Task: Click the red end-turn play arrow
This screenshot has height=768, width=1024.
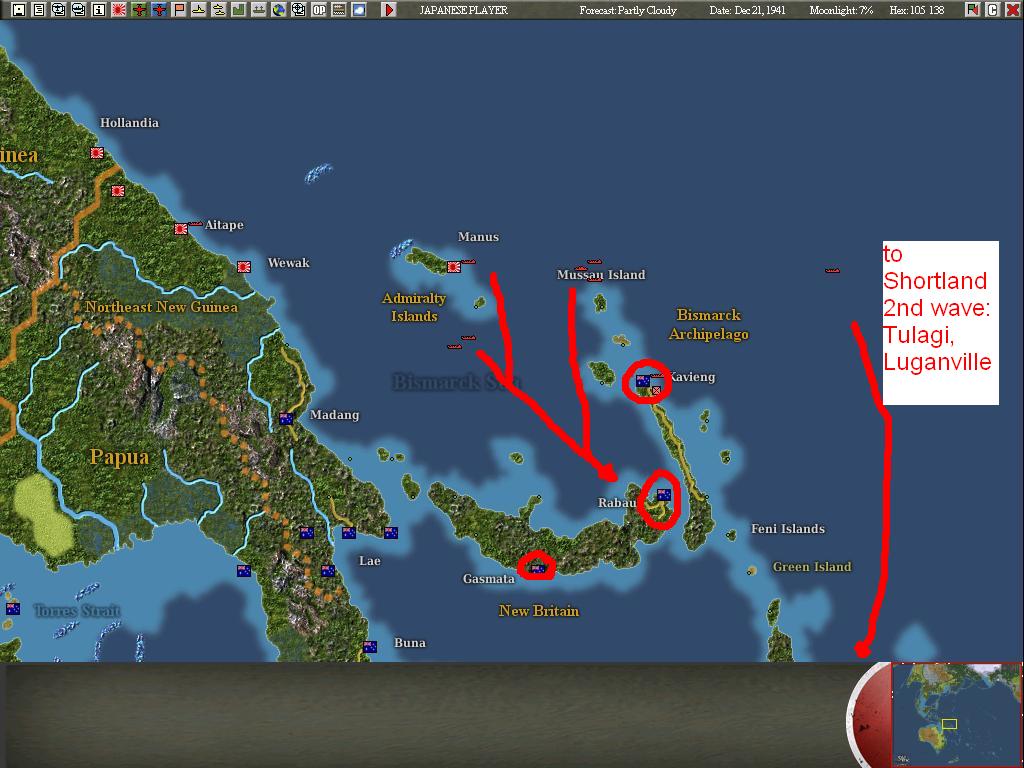Action: pos(389,10)
